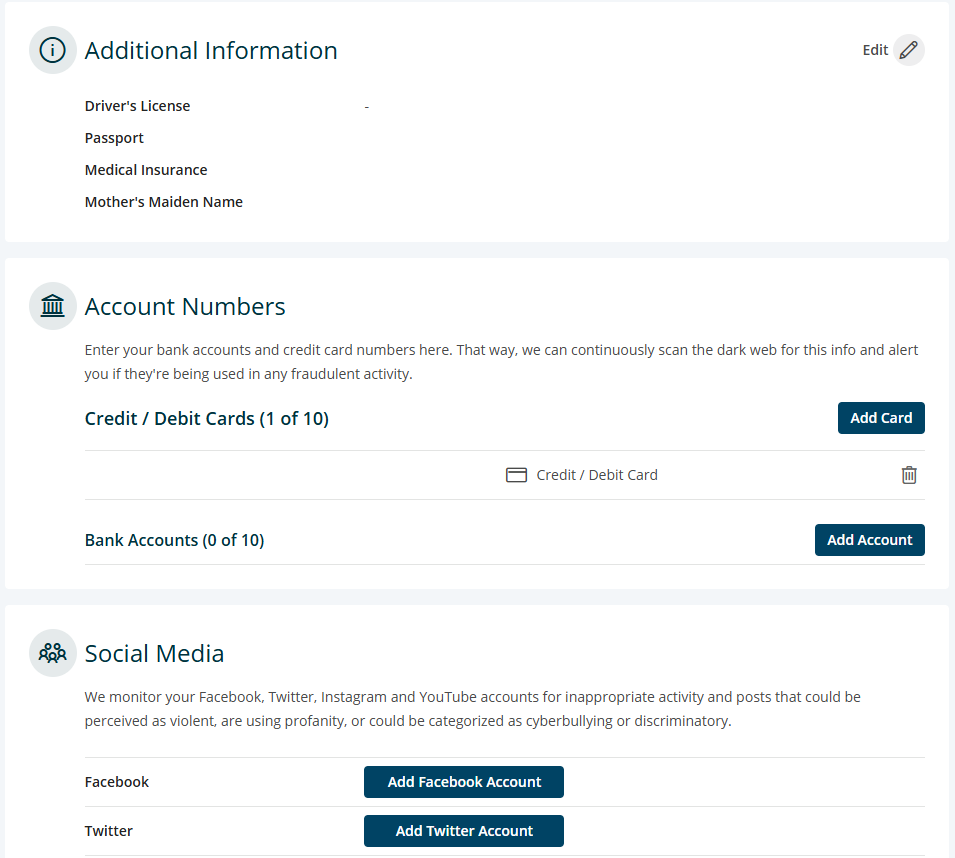
Task: Click the Bank Accounts section heading
Action: (x=174, y=539)
